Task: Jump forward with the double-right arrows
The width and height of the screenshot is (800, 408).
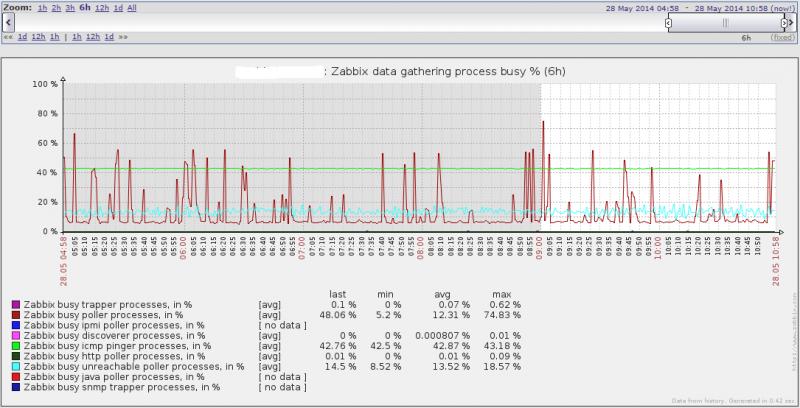Action: pos(123,37)
